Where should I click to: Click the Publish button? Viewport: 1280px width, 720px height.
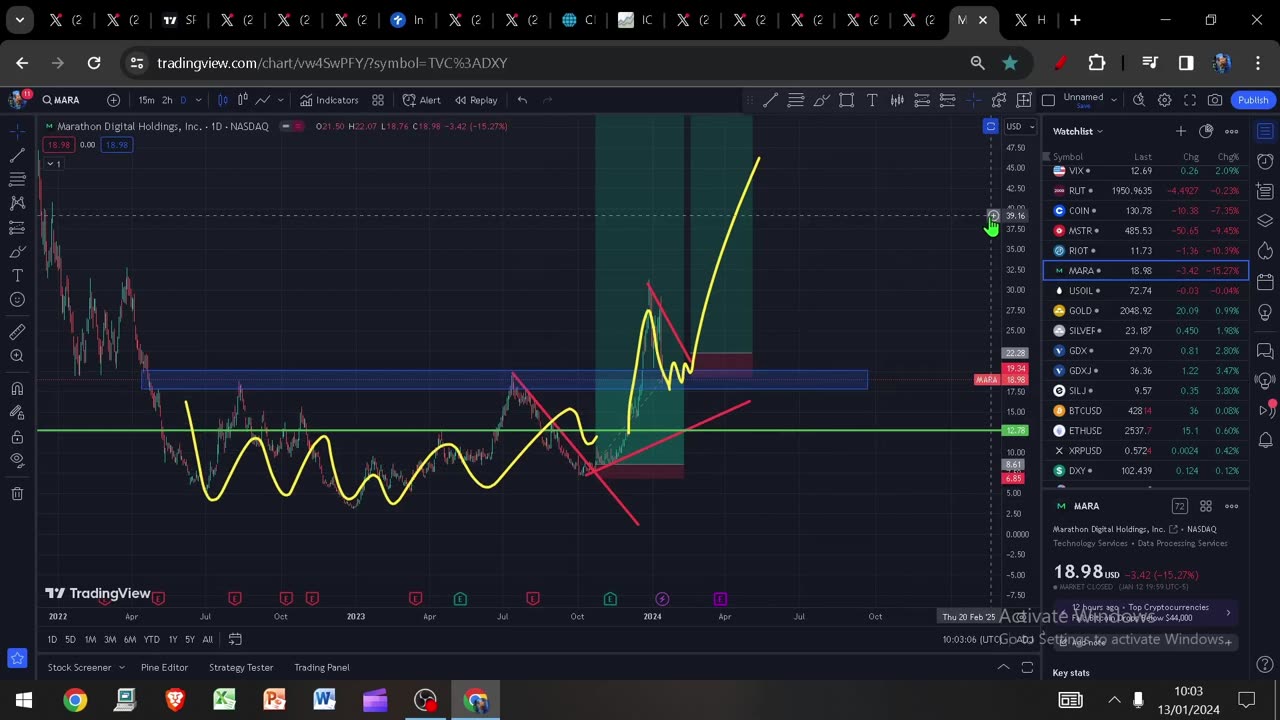coord(1253,100)
